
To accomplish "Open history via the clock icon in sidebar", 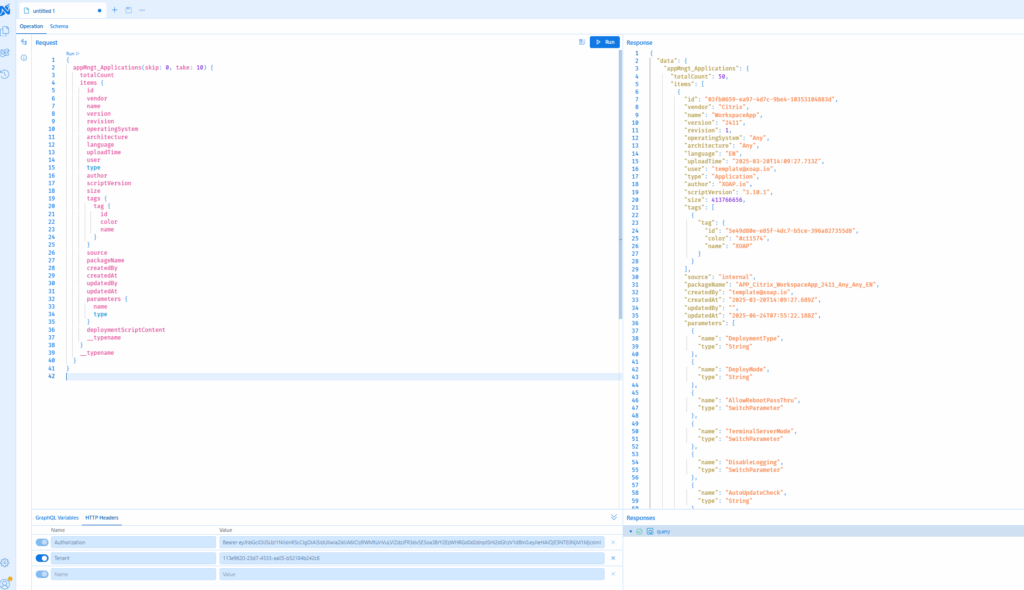I will point(5,73).
